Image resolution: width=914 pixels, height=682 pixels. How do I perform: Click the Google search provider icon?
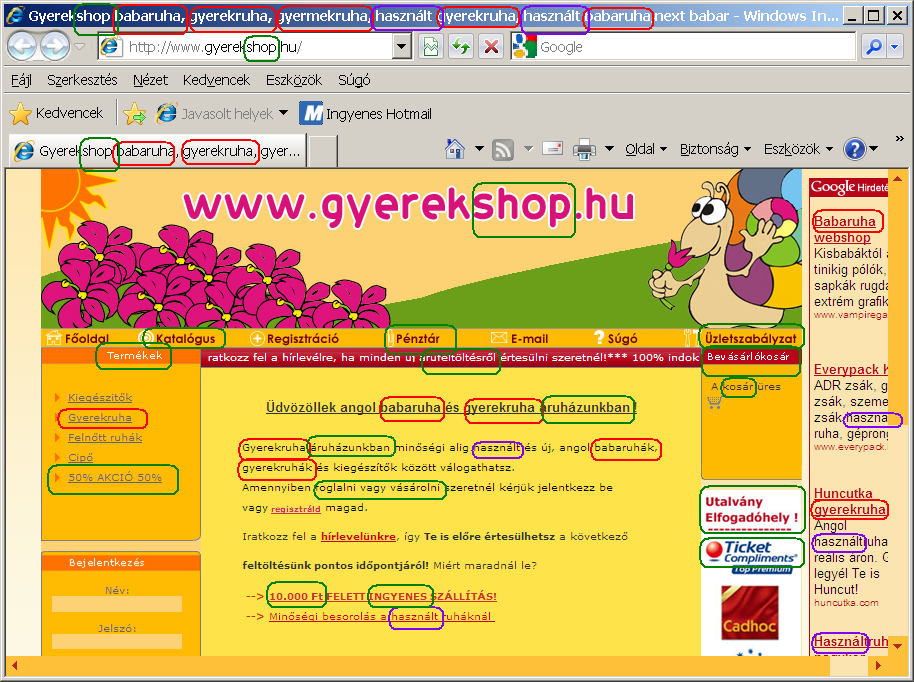tap(524, 47)
